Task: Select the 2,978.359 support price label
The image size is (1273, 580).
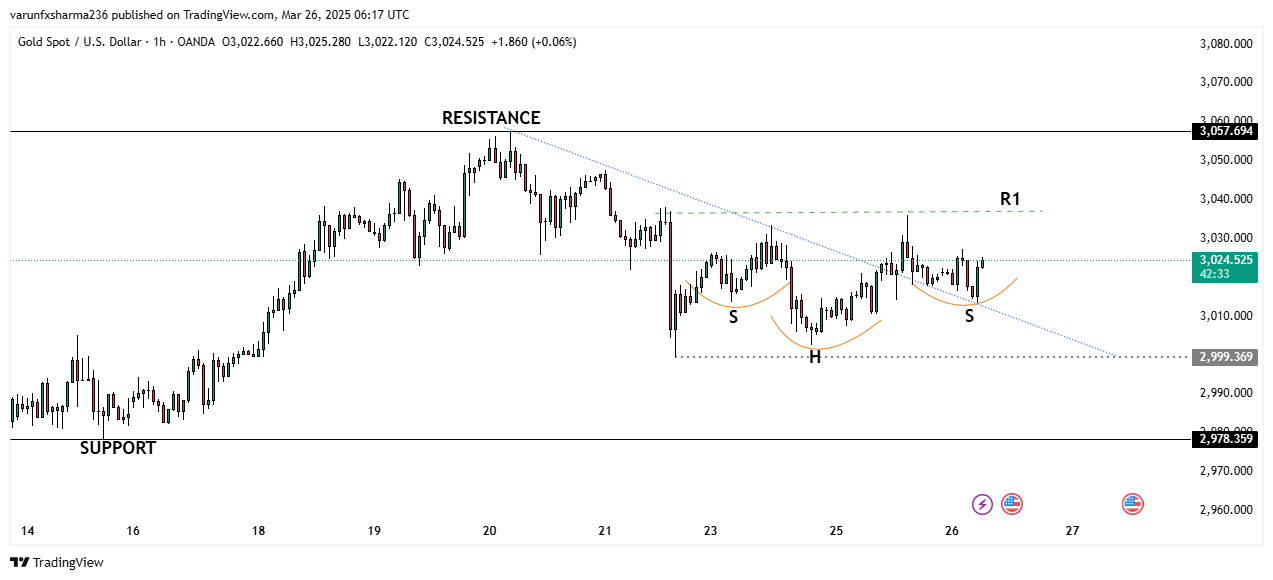Action: pos(1225,439)
